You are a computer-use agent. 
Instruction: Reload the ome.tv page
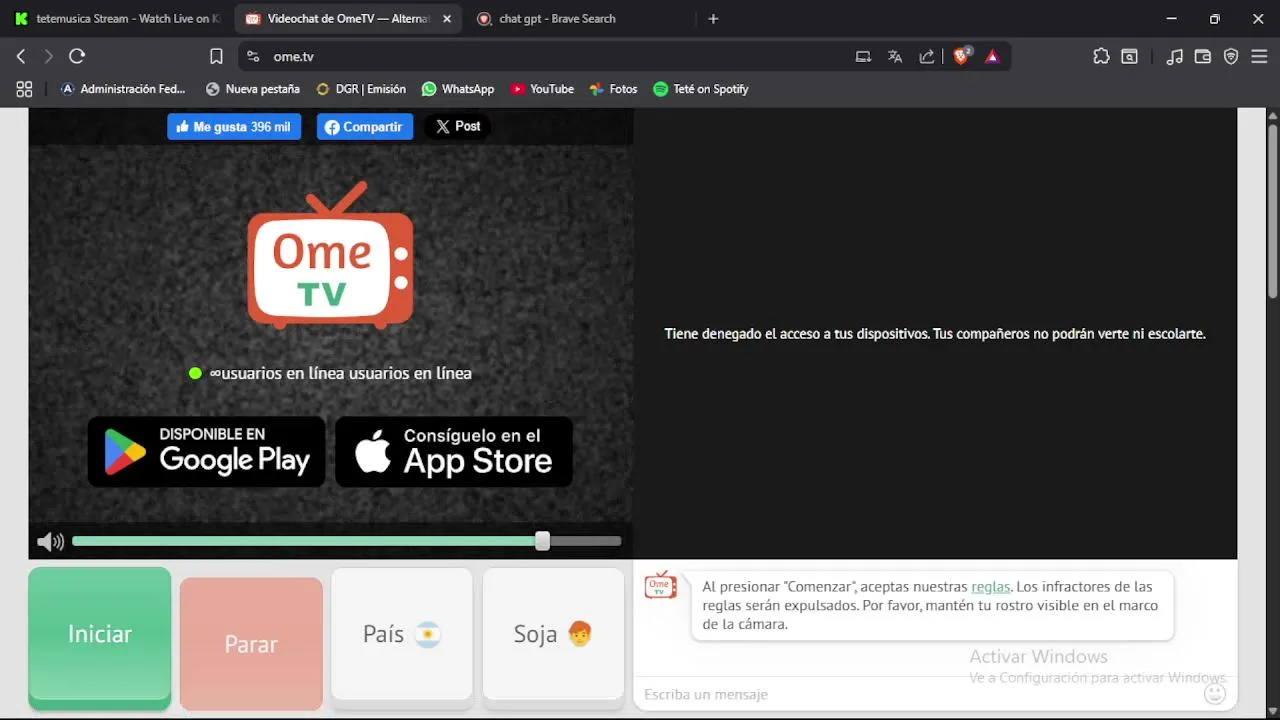coord(77,57)
